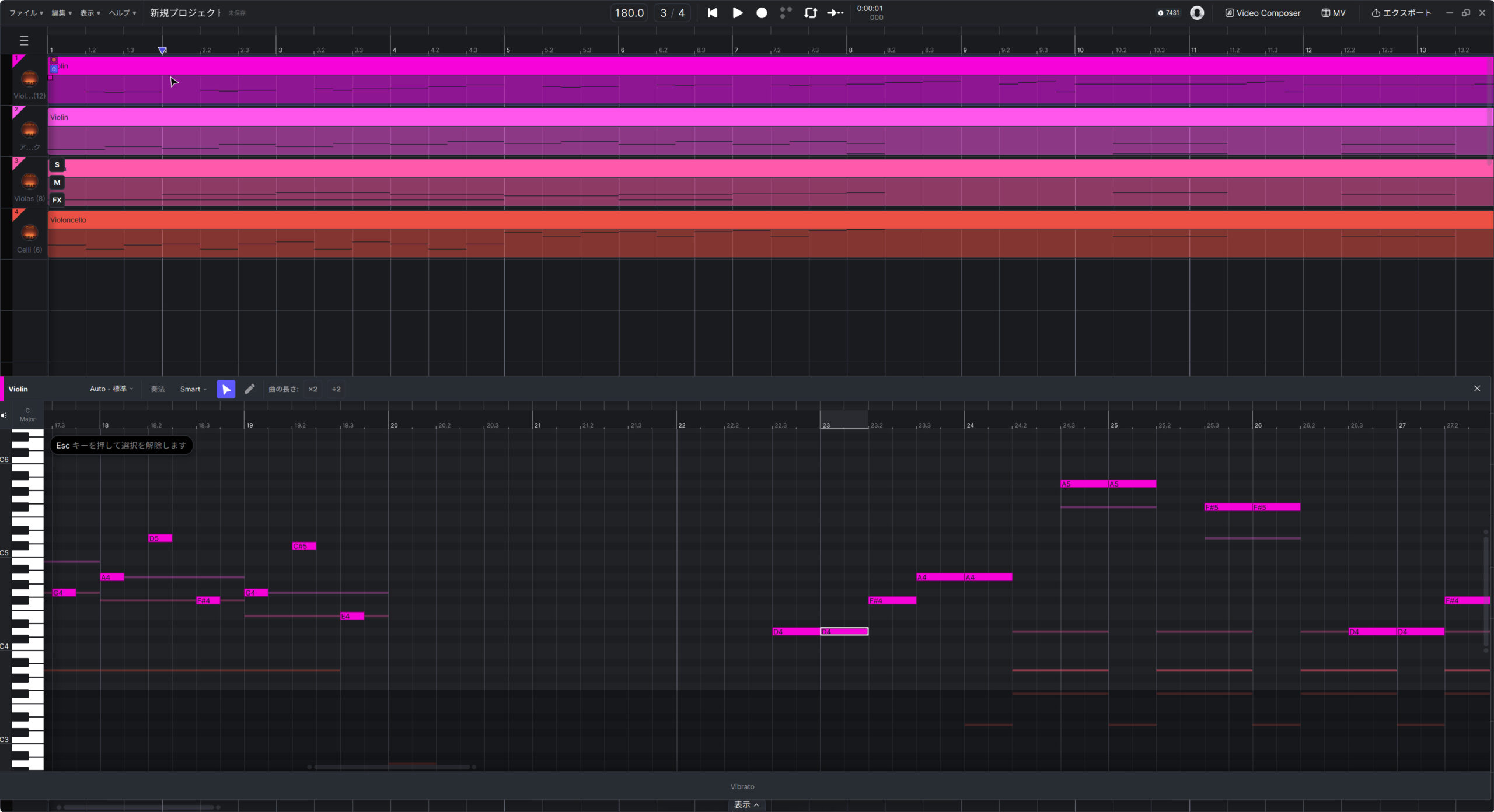
Task: Close the piano roll editor panel
Action: click(1477, 388)
